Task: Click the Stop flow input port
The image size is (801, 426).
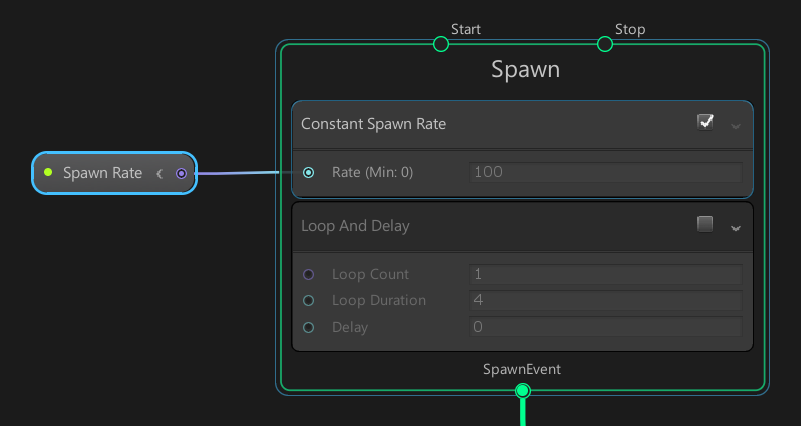Action: 604,44
